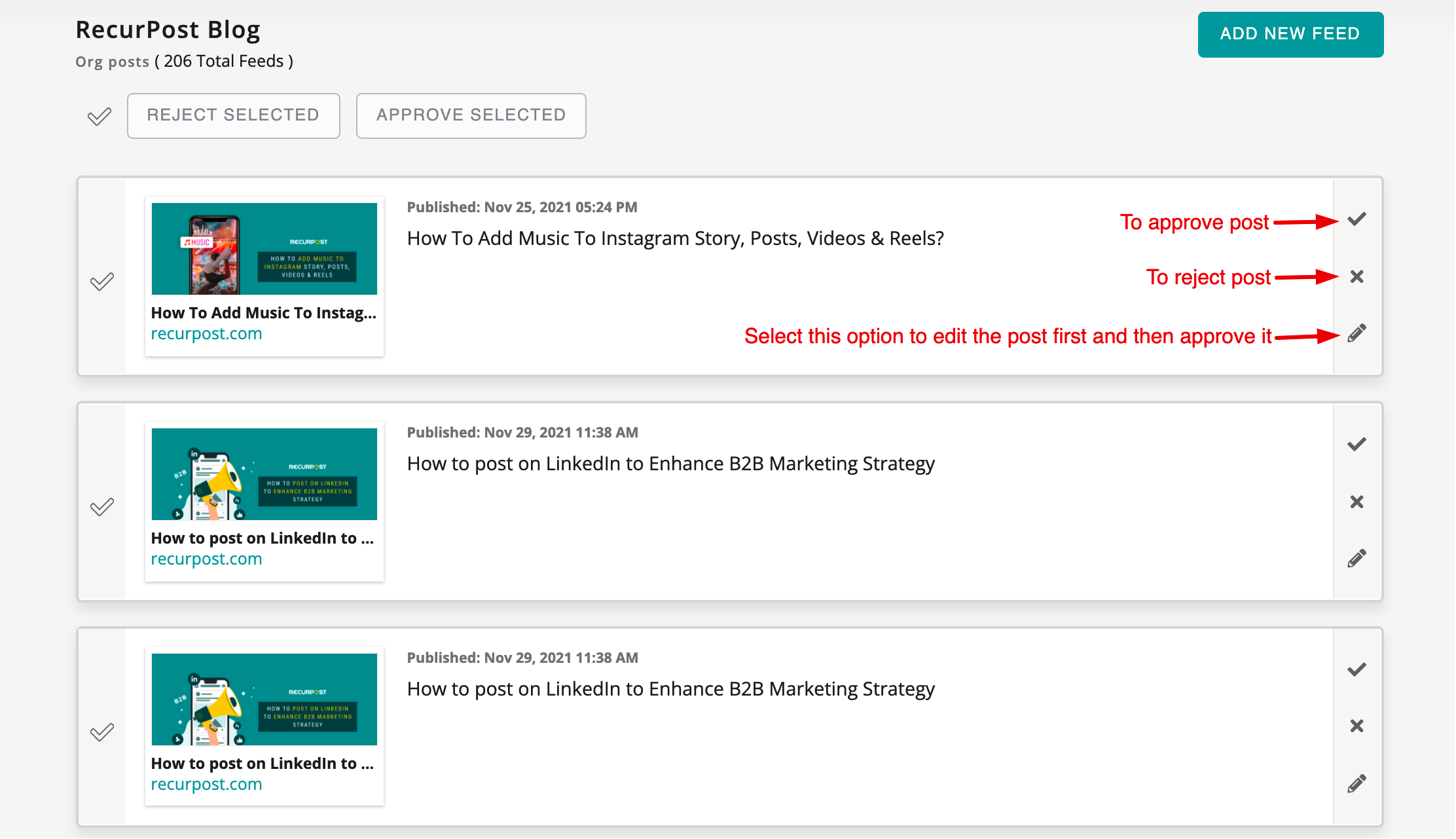Approve the Instagram Music post with checkmark
The image size is (1456, 839).
pos(1356,219)
